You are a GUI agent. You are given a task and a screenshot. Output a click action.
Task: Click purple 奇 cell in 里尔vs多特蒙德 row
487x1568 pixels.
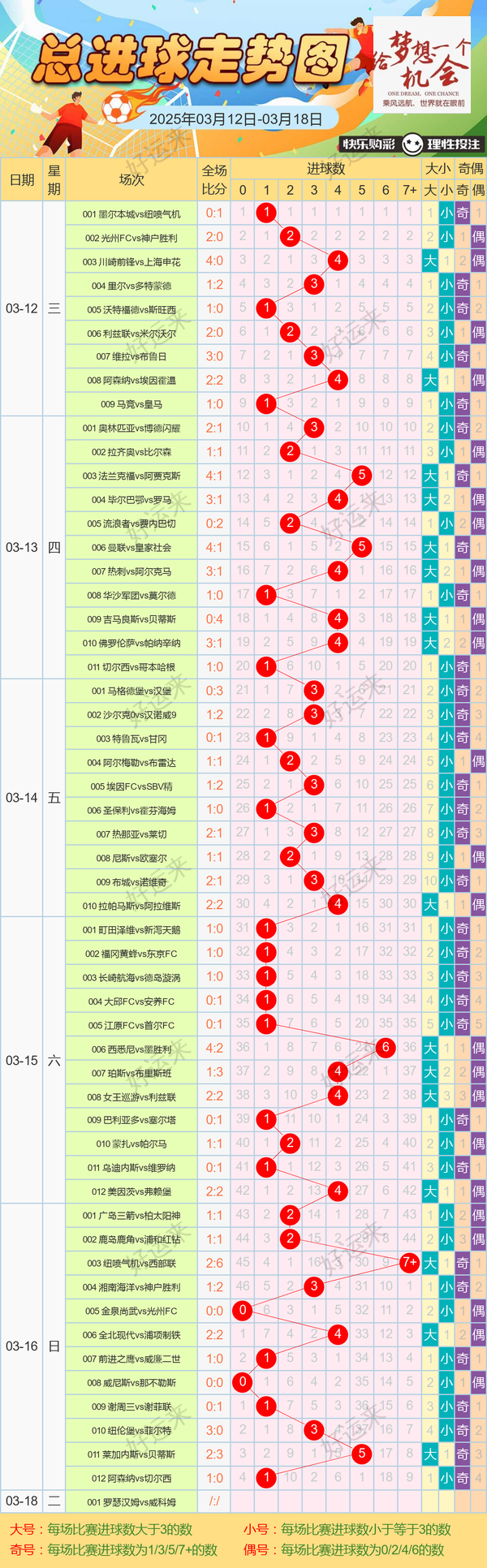463,285
